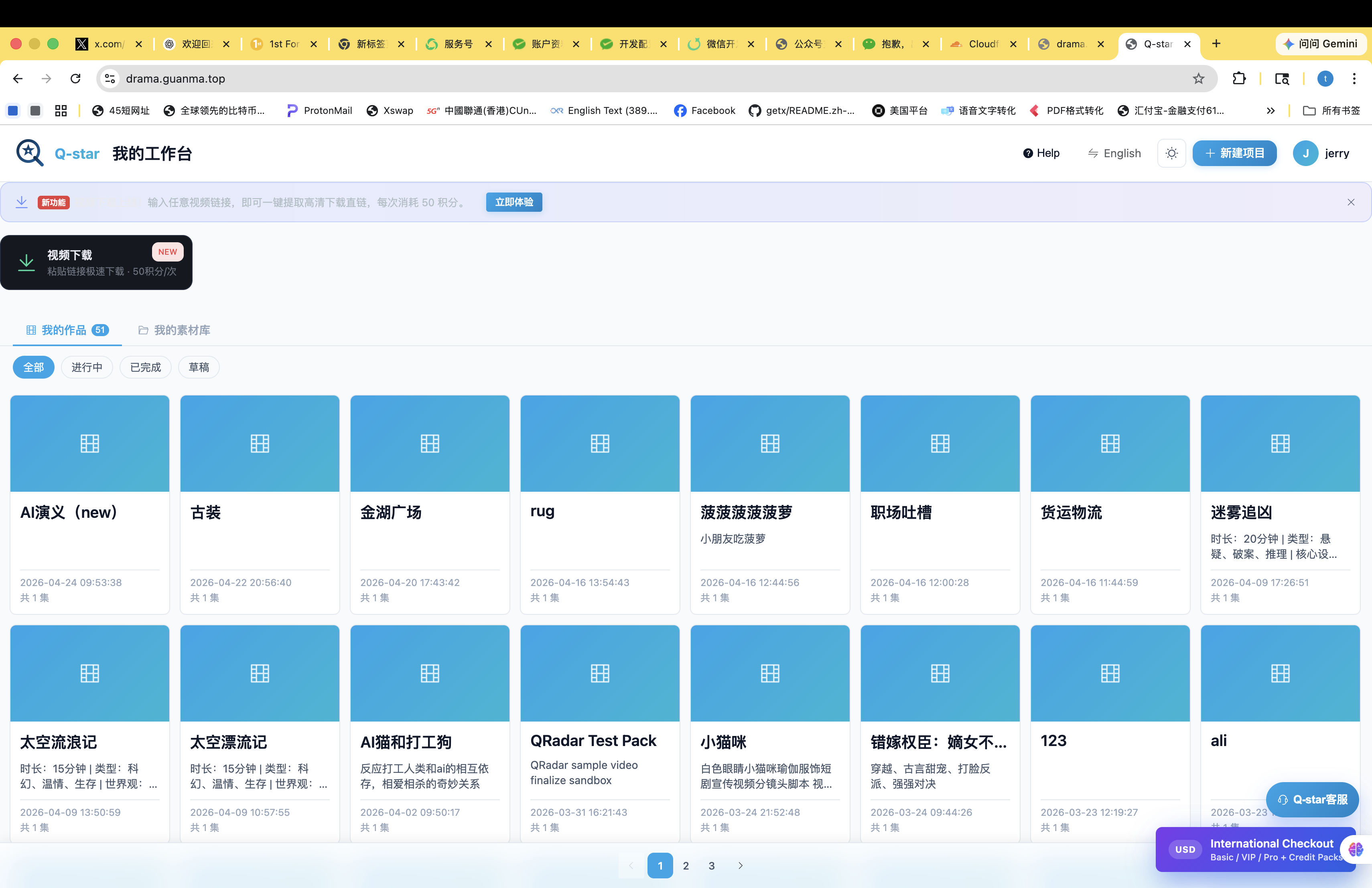Click the 立即体验 banner button
The height and width of the screenshot is (888, 1372).
[x=514, y=202]
